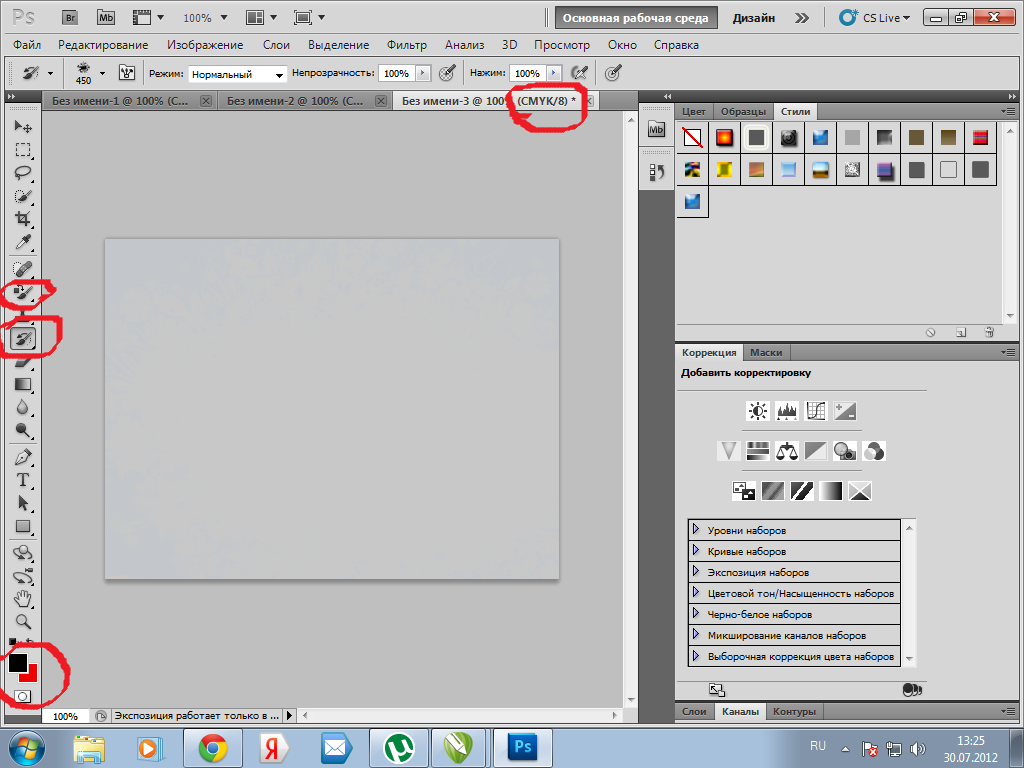Launch Mini Bridge from the top bar
The height and width of the screenshot is (768, 1024).
106,18
